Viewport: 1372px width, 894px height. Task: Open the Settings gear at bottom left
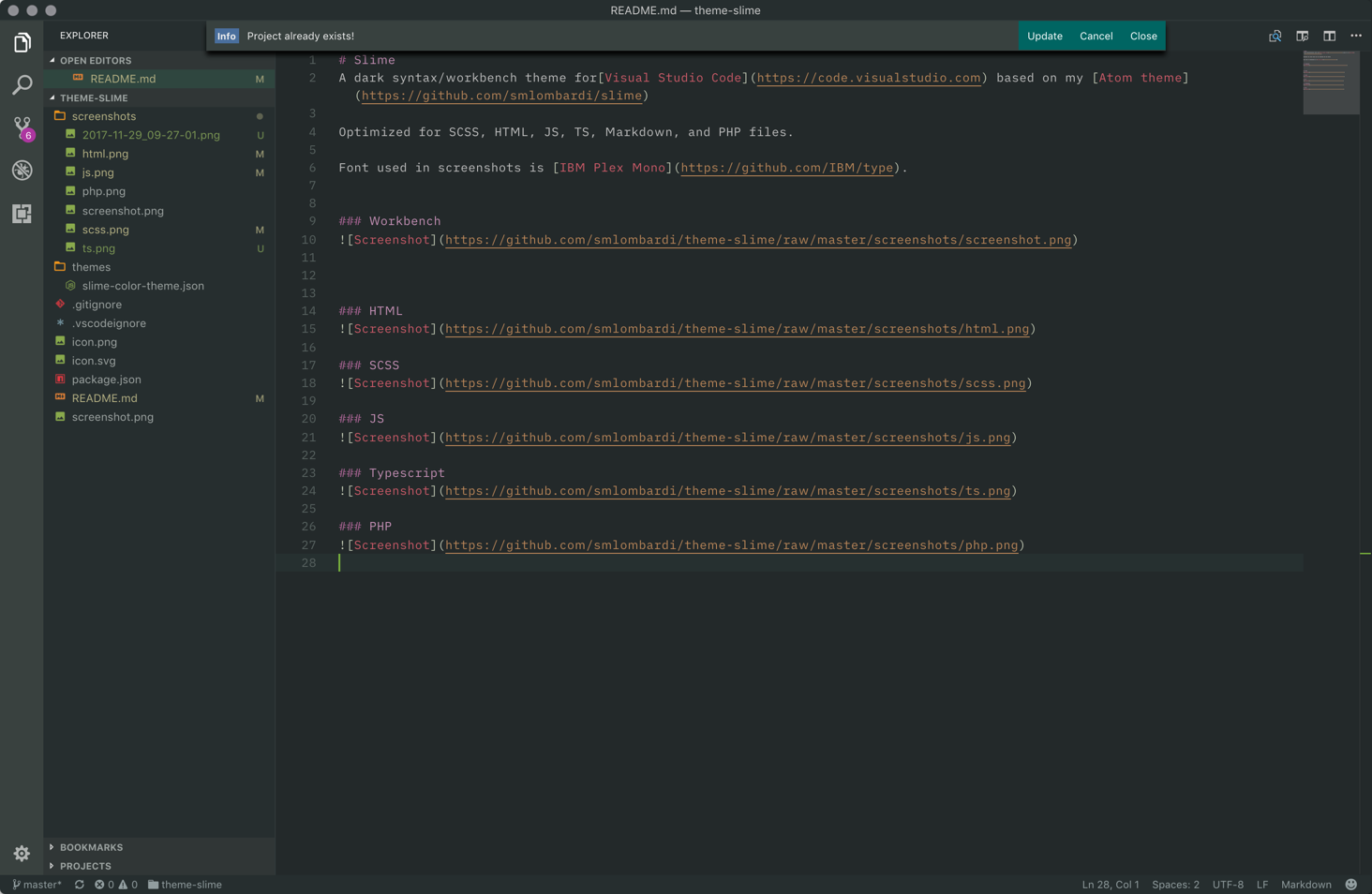click(22, 853)
